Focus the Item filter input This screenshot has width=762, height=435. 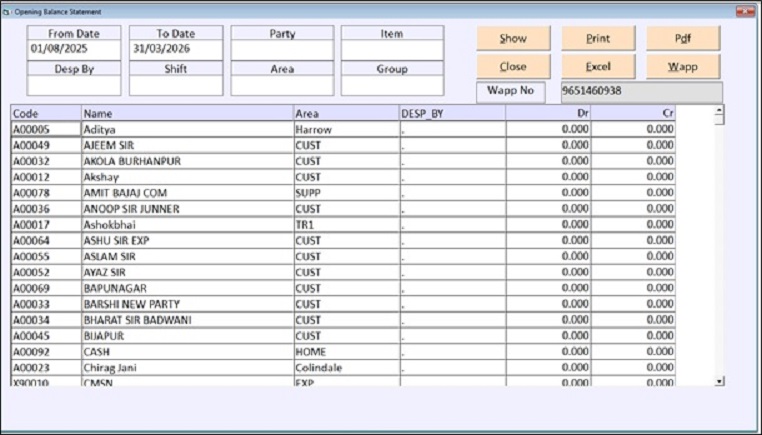click(392, 50)
